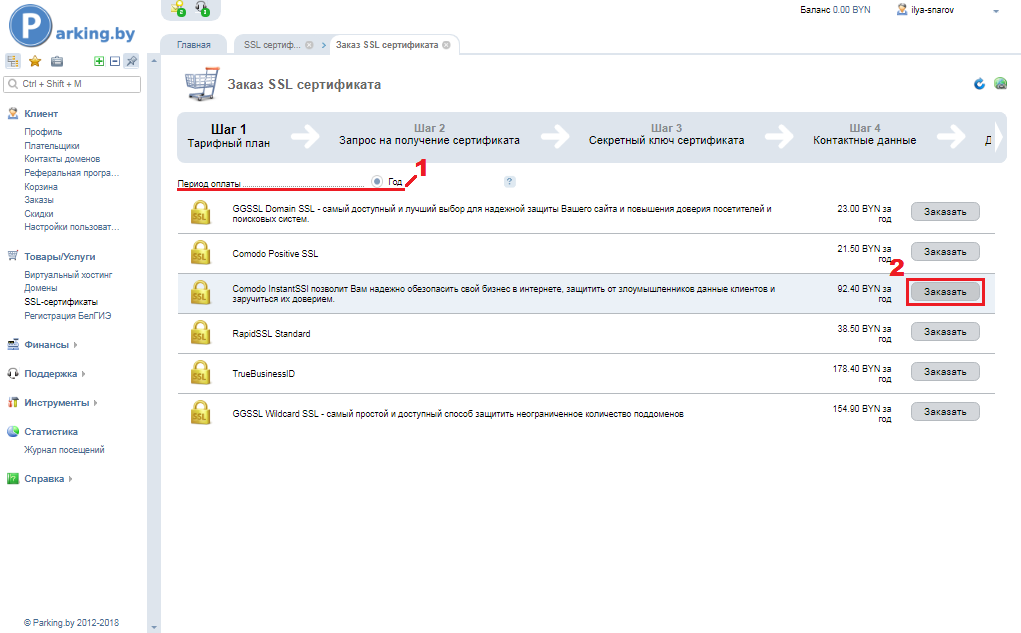Toggle the pin sidebar icon
The width and height of the screenshot is (1021, 633).
click(x=132, y=61)
